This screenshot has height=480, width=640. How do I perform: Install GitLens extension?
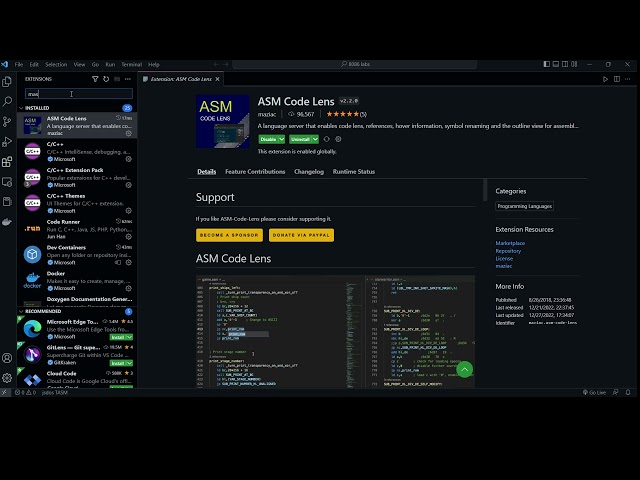pyautogui.click(x=118, y=363)
